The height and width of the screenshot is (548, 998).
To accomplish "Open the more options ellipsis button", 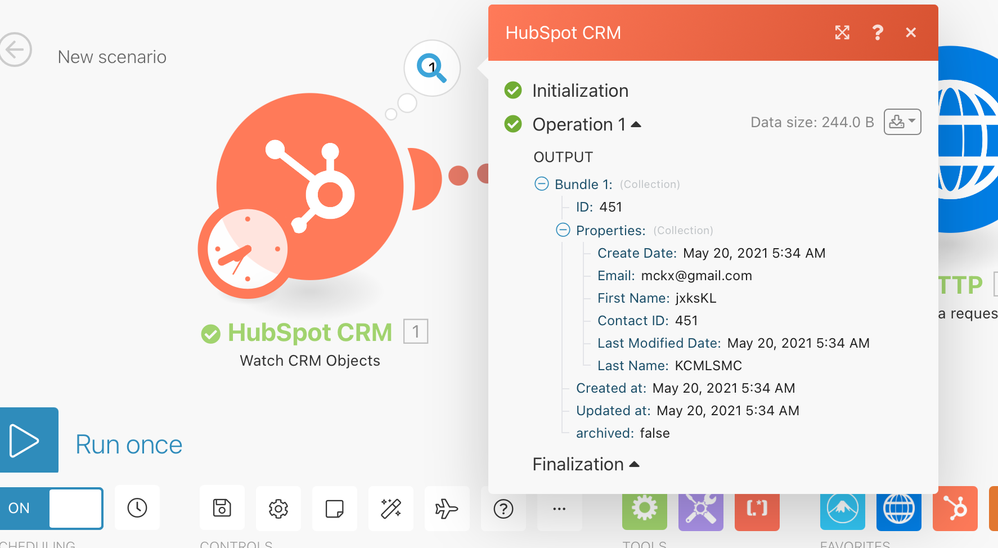I will point(559,508).
